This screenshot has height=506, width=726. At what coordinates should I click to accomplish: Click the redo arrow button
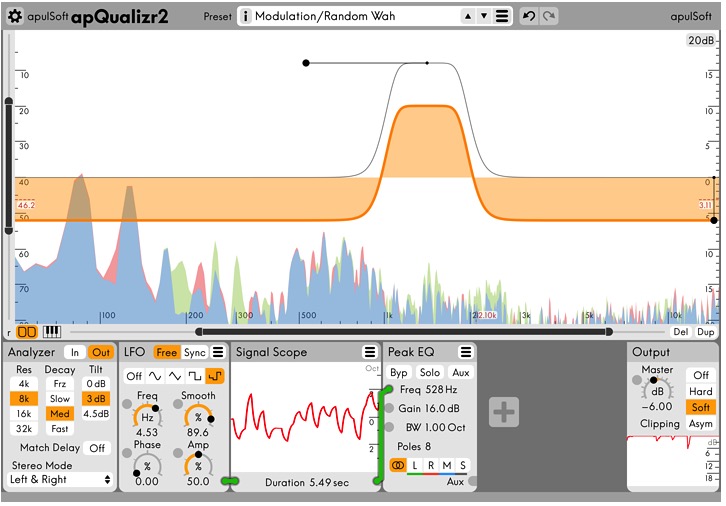tap(549, 16)
